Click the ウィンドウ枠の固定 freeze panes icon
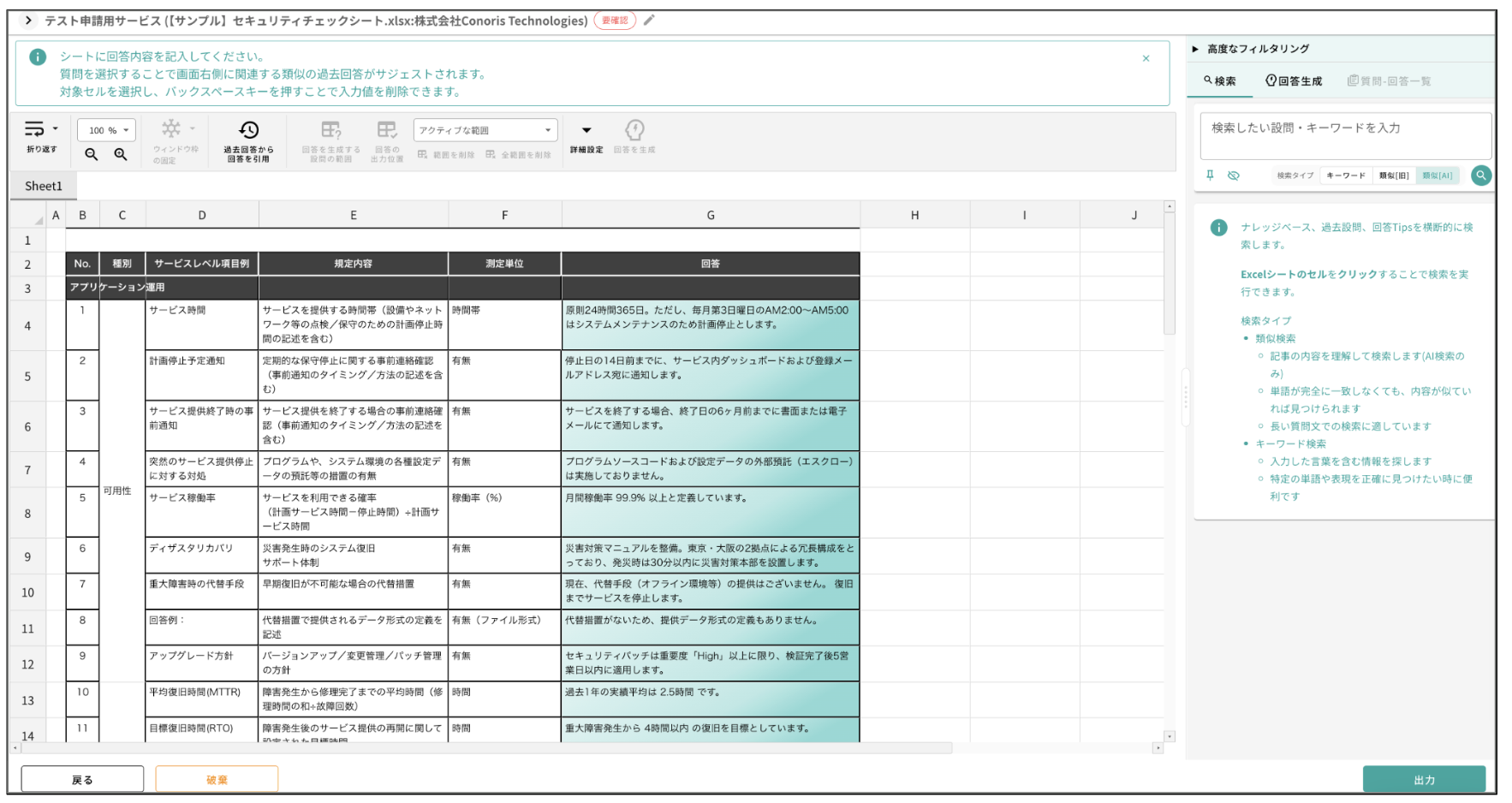1512x803 pixels. click(x=170, y=130)
